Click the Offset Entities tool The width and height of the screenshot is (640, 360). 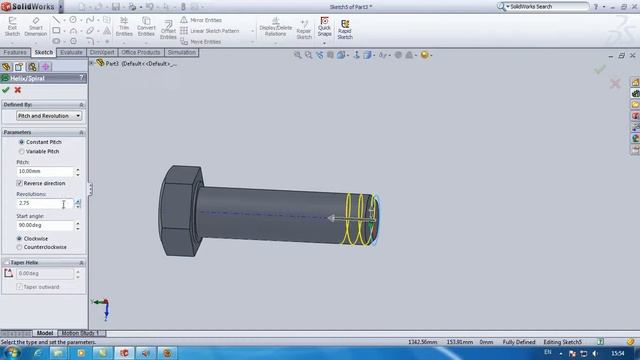click(x=168, y=29)
